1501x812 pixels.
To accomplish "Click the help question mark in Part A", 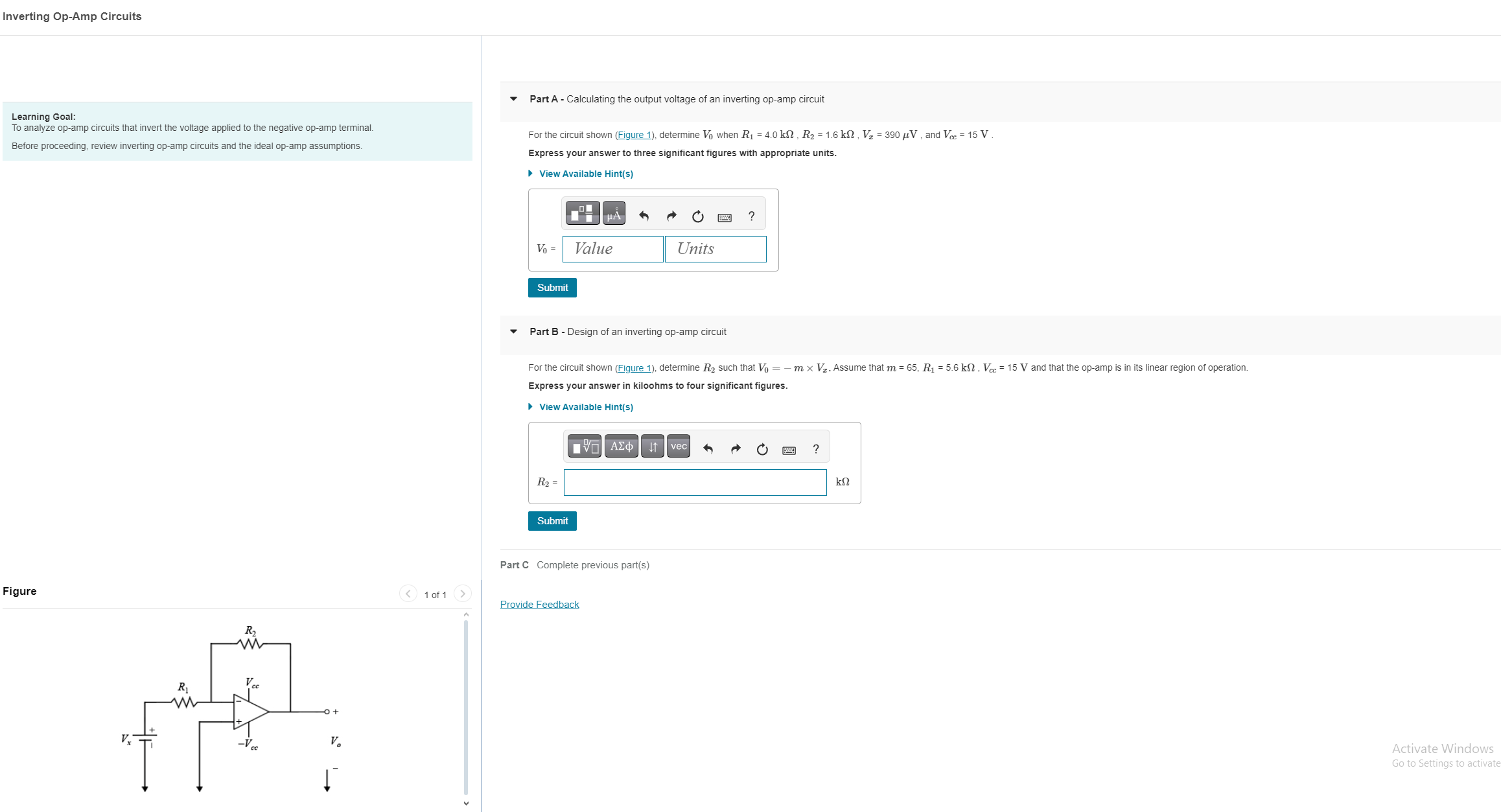I will coord(751,216).
